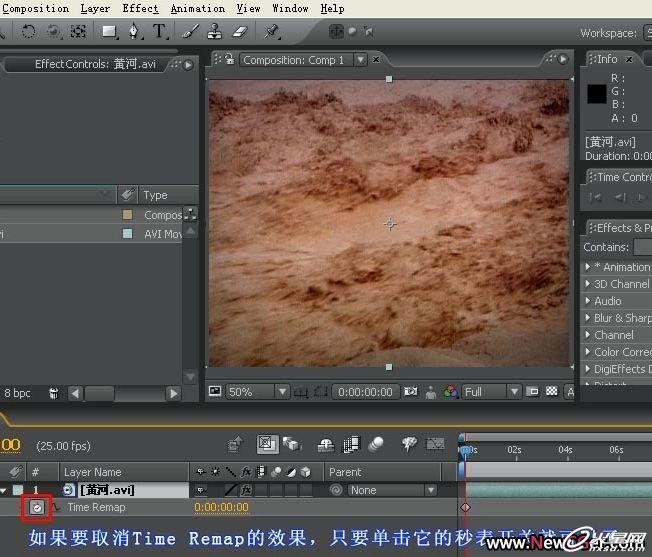Toggle the composition panel lock icon
Viewport: 652px width, 557px height.
coord(229,60)
